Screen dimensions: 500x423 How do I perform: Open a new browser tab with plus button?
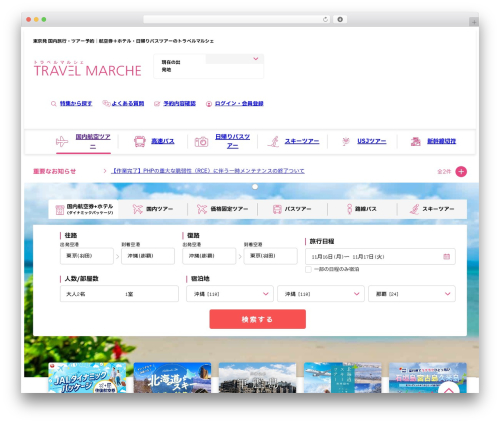[x=474, y=22]
